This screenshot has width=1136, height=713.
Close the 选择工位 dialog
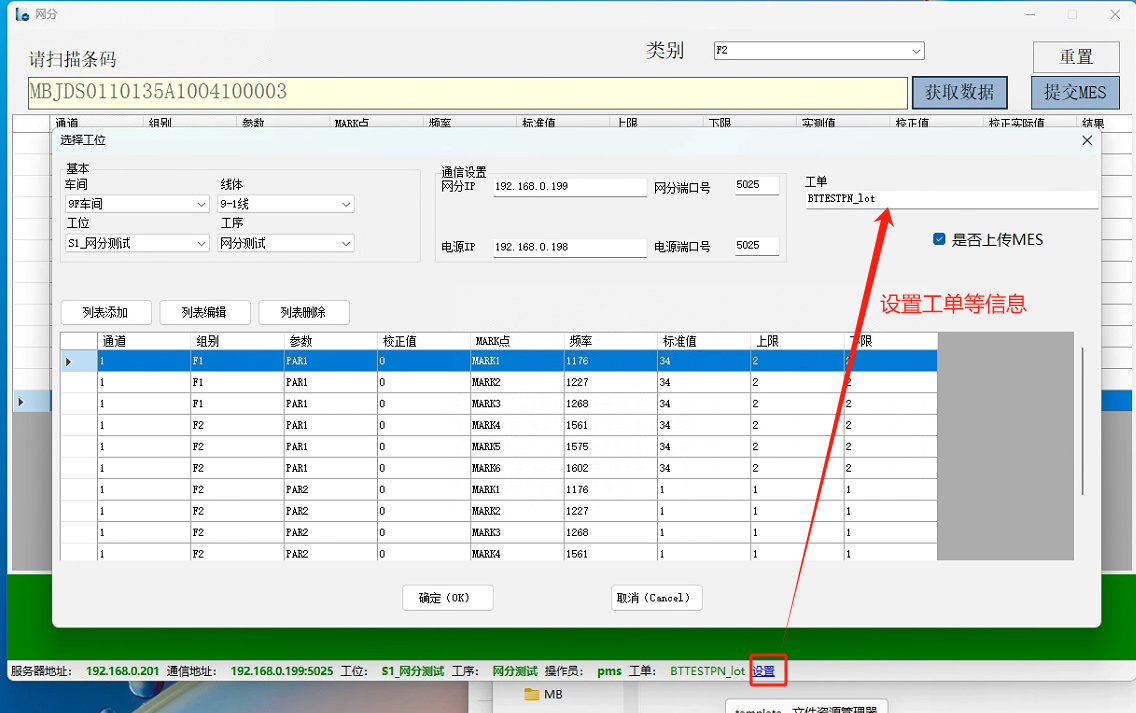[x=1087, y=141]
